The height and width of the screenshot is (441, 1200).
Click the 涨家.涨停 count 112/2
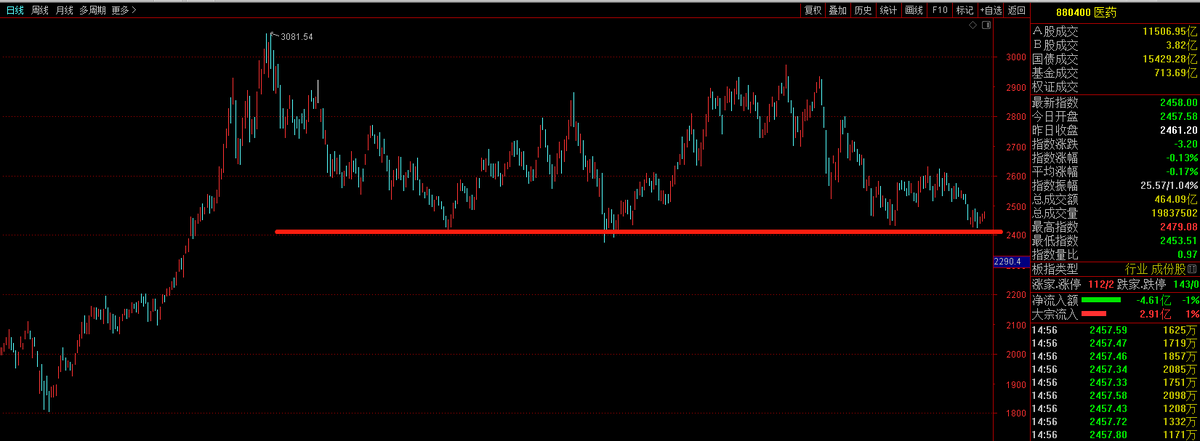pos(1102,284)
